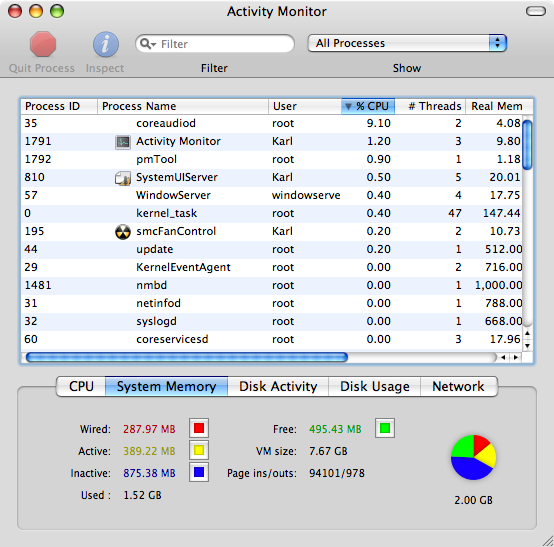
Task: Select the Activity Monitor app icon in process list
Action: [x=123, y=142]
